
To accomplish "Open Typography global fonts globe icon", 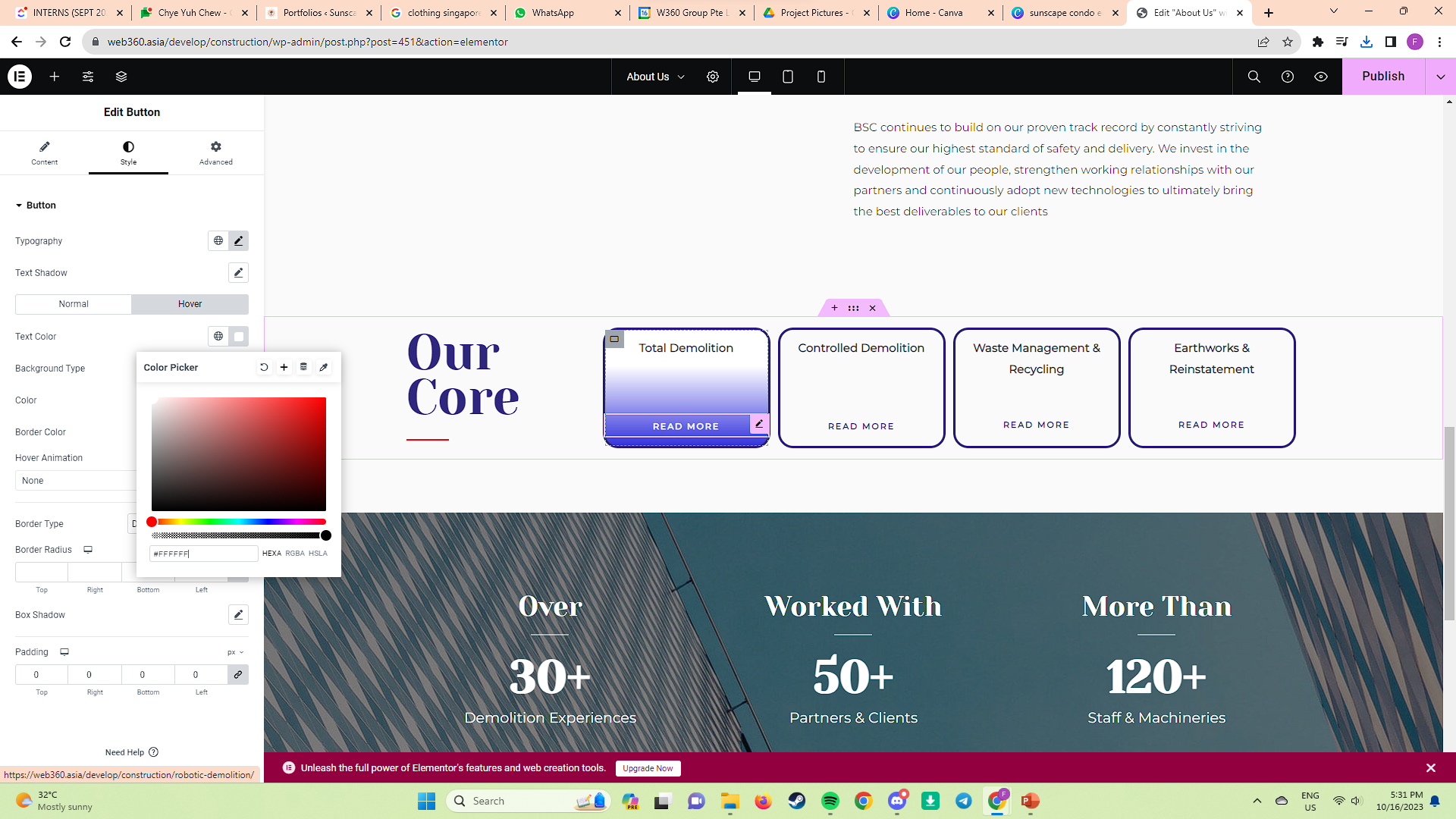I will pyautogui.click(x=218, y=240).
